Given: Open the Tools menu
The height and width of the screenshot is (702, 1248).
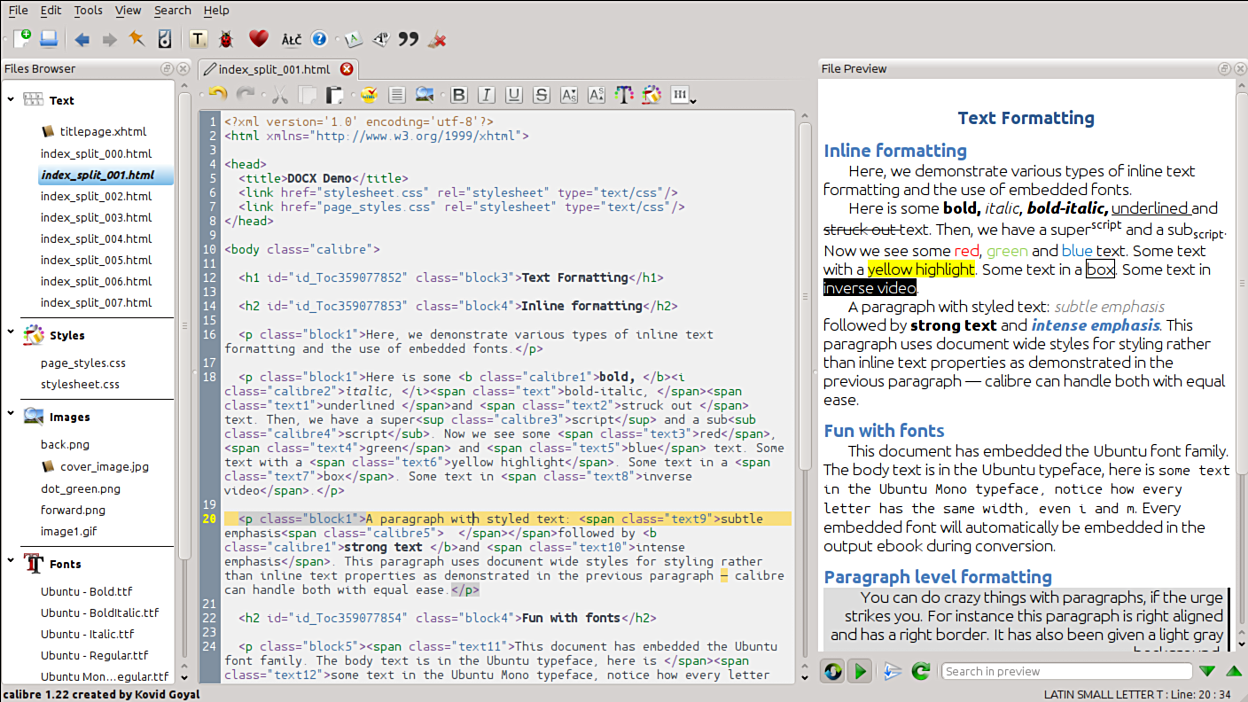Looking at the screenshot, I should 88,10.
